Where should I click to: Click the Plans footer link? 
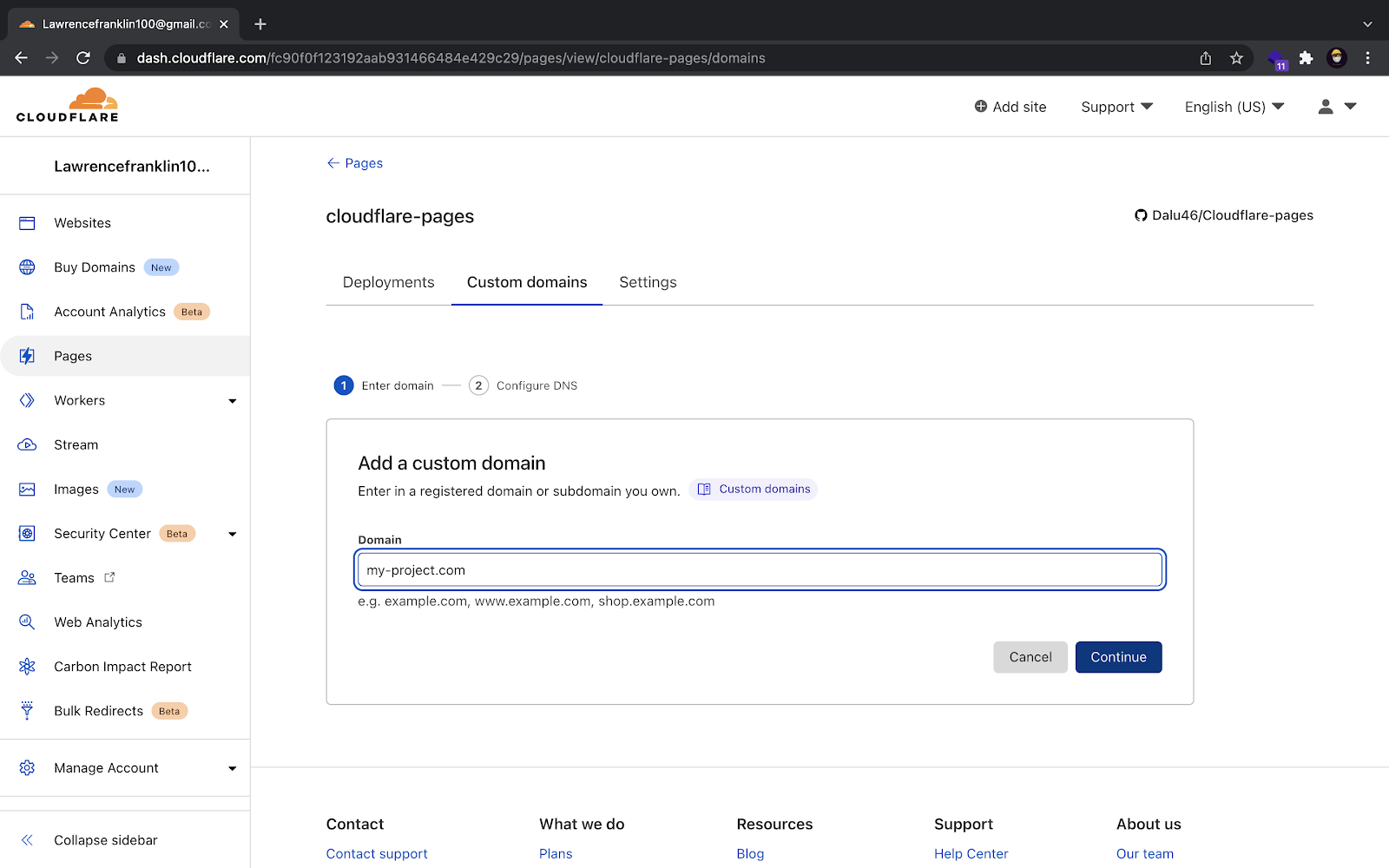click(x=556, y=854)
